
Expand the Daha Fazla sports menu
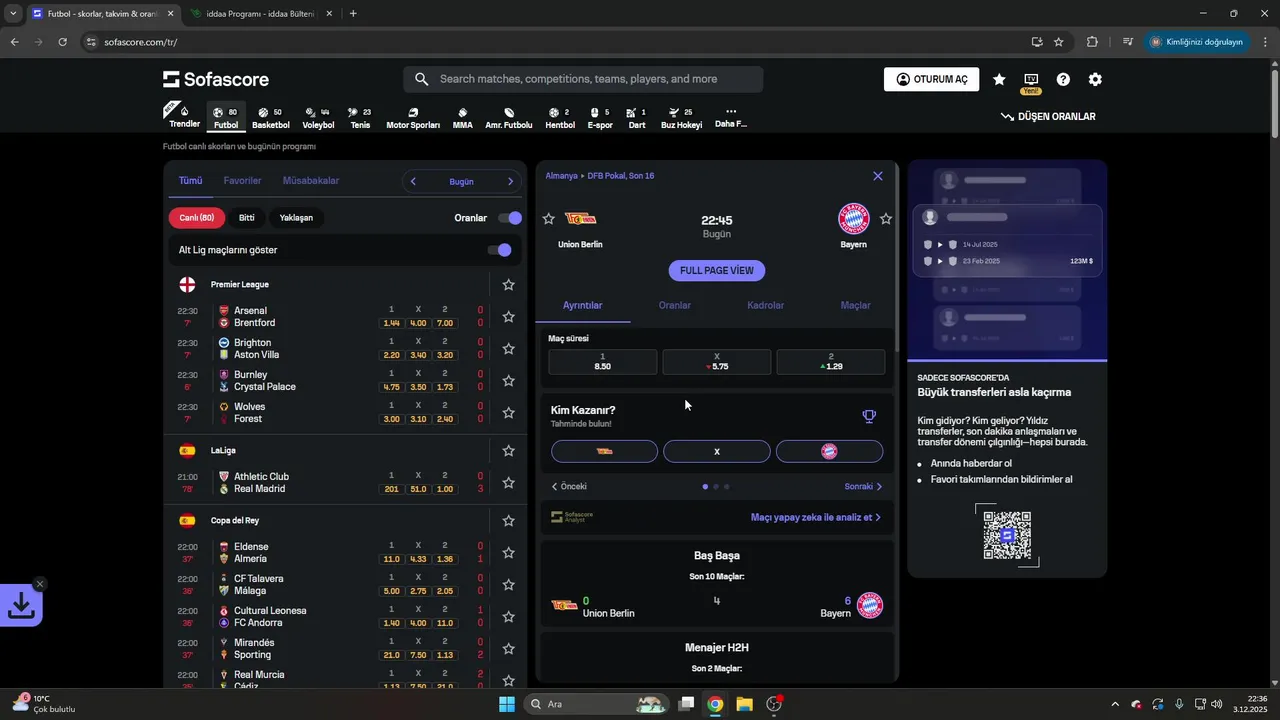coord(731,118)
